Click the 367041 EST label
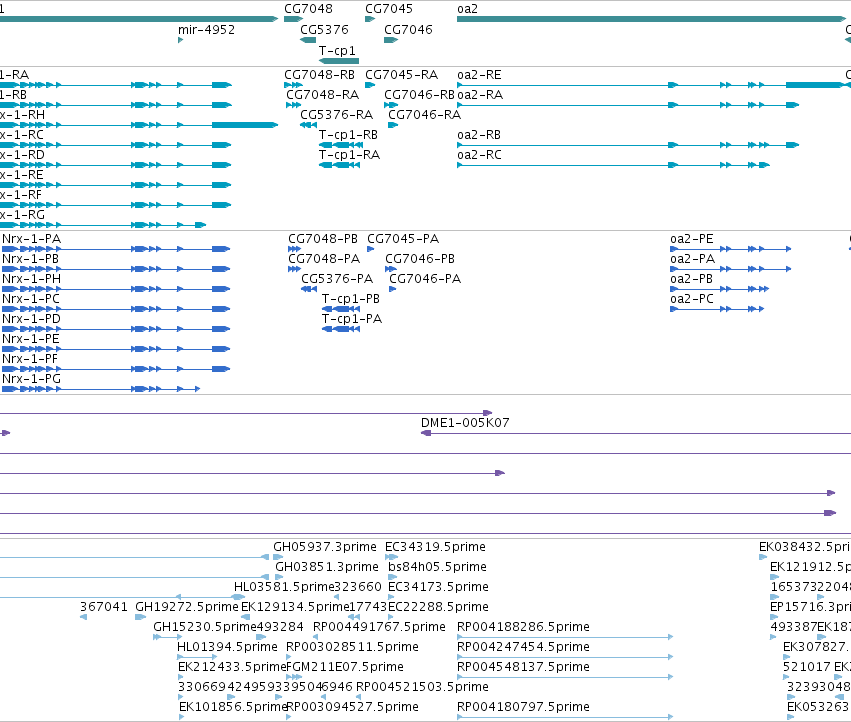 pyautogui.click(x=104, y=607)
